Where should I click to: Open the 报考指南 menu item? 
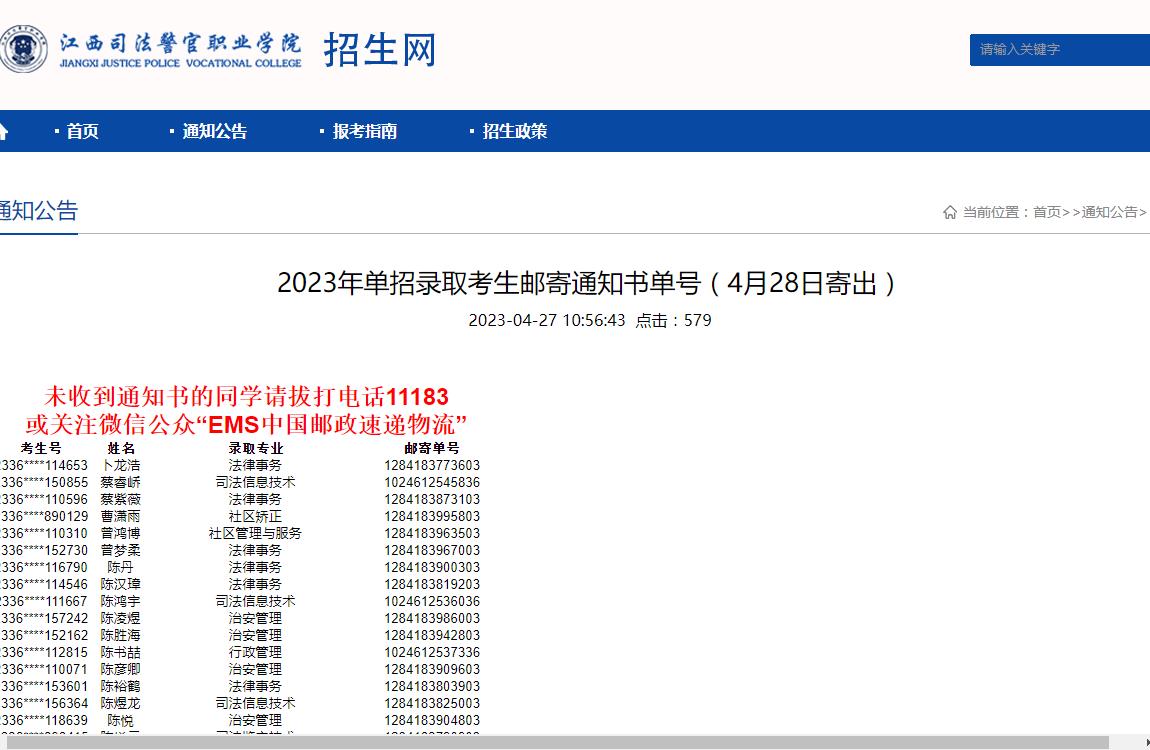point(365,131)
